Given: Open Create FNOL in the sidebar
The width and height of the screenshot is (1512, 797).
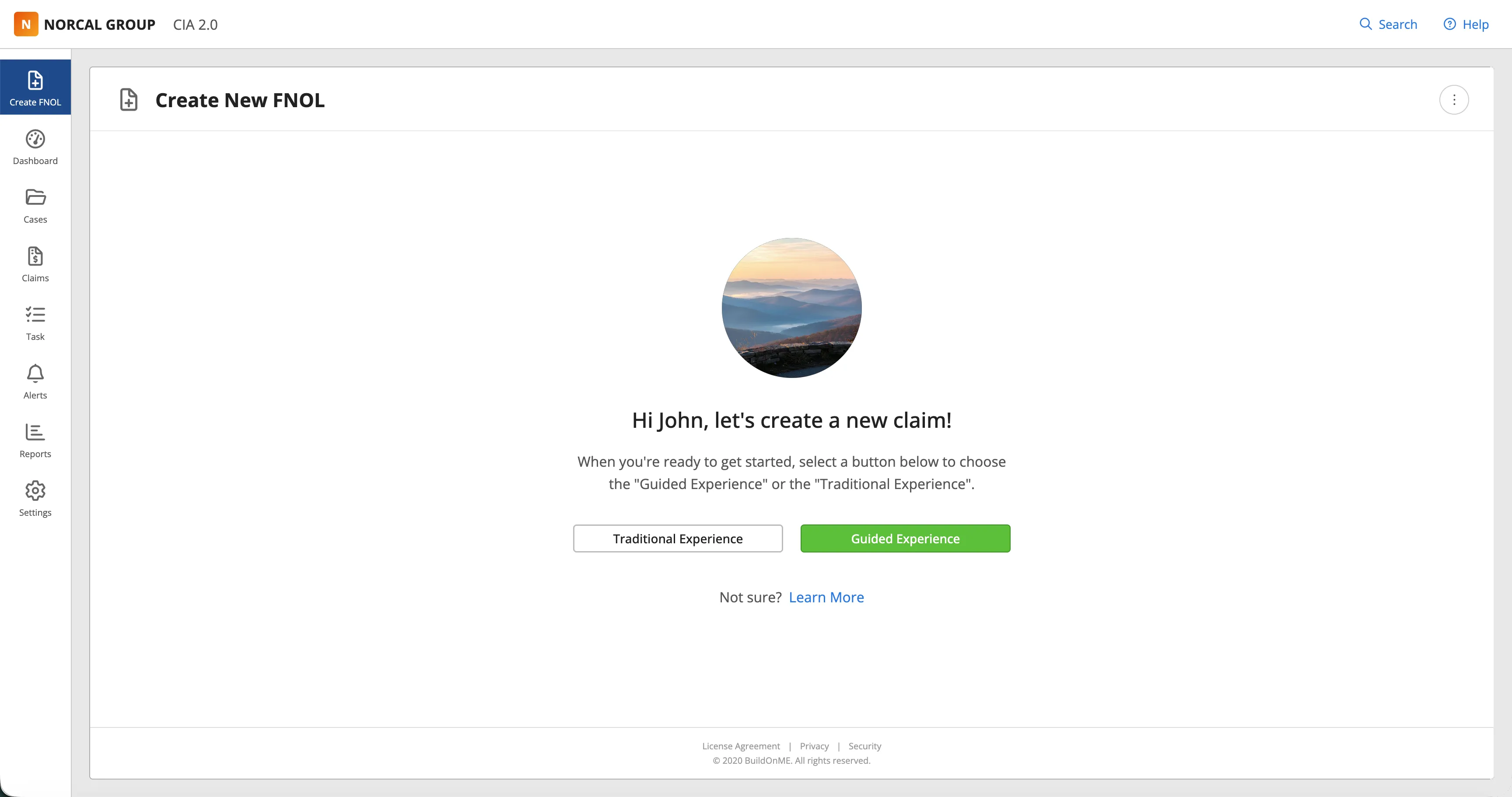Looking at the screenshot, I should (x=35, y=87).
